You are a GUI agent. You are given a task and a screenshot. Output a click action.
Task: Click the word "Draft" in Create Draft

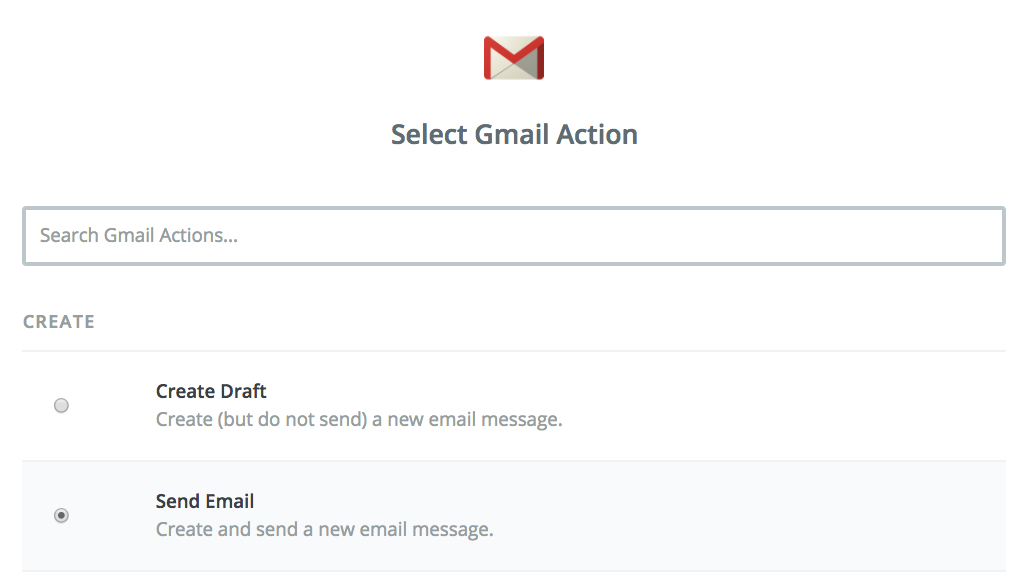coord(243,391)
